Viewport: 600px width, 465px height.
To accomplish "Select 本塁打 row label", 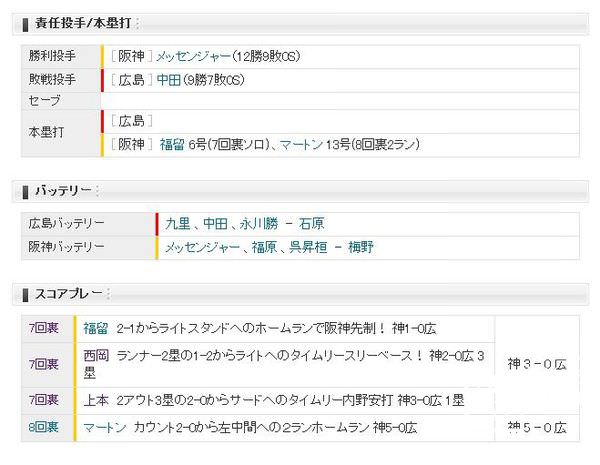I will (46, 132).
